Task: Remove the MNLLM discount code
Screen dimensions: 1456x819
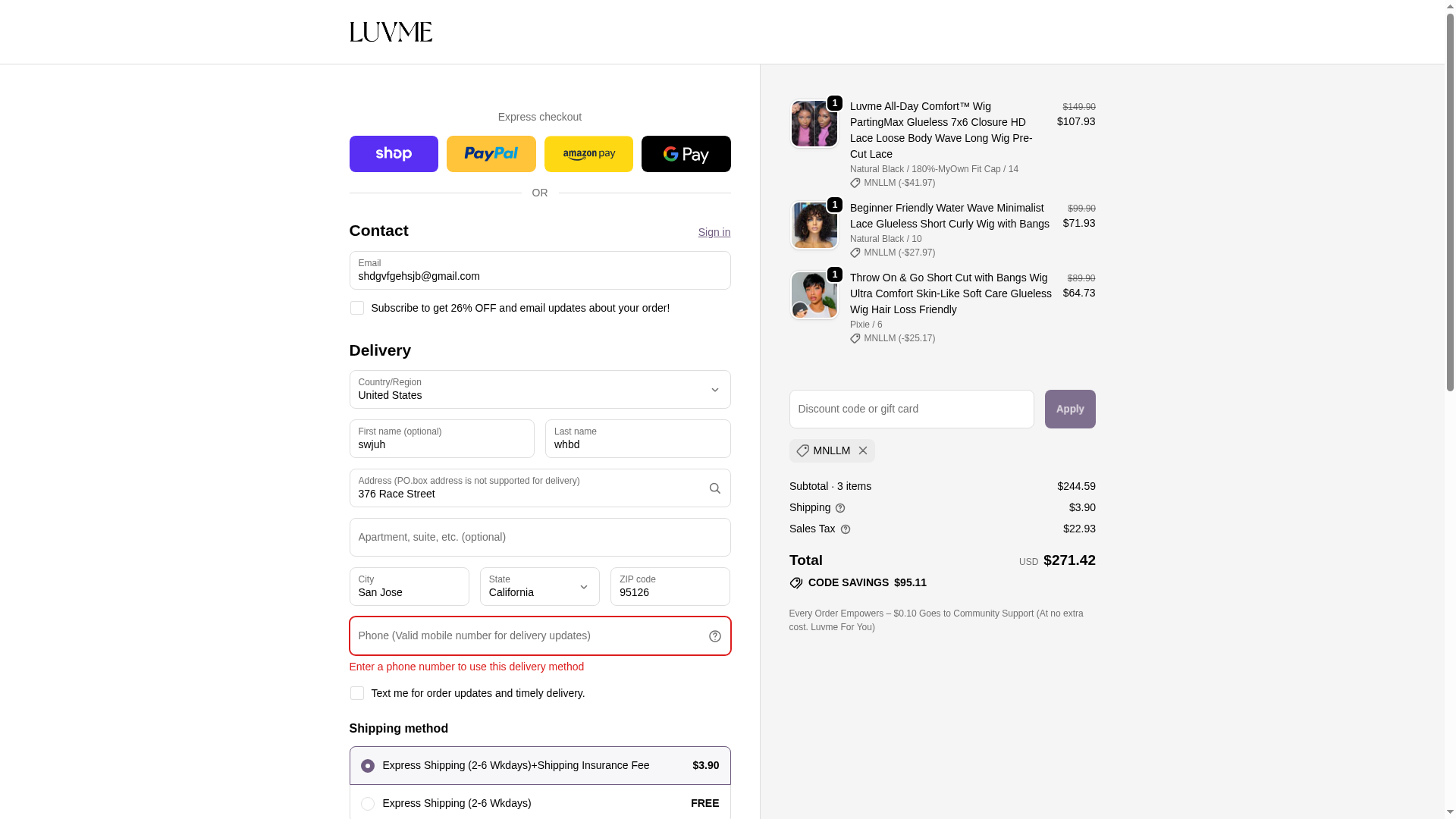Action: 863,450
